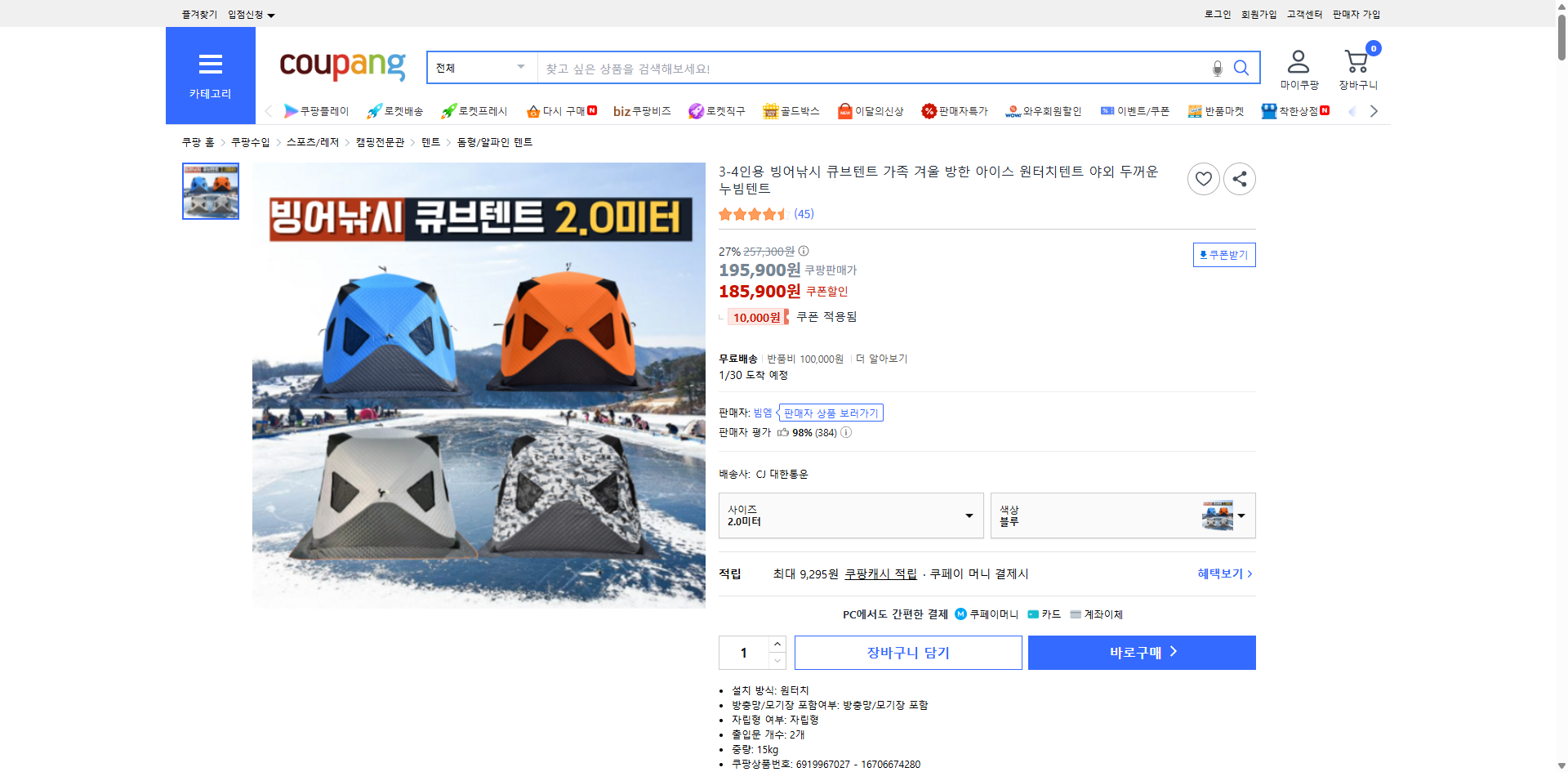Toggle the wishlist heart on the product

1203,178
